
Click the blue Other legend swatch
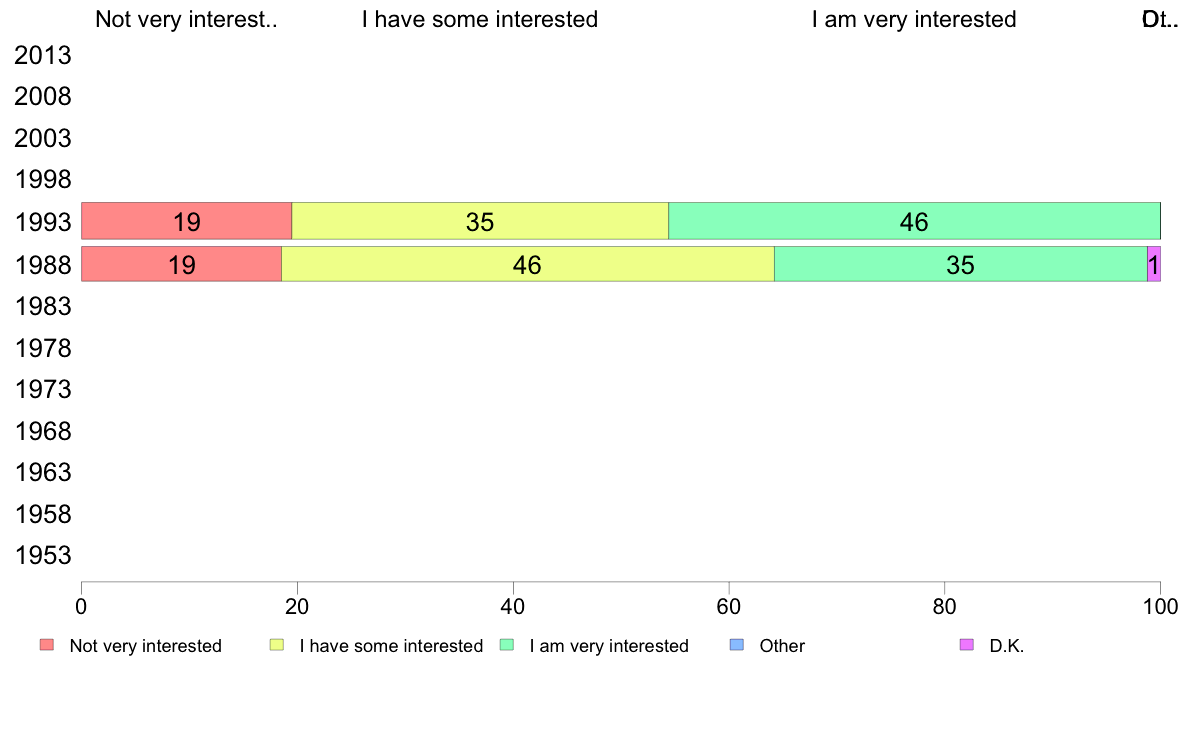click(736, 645)
